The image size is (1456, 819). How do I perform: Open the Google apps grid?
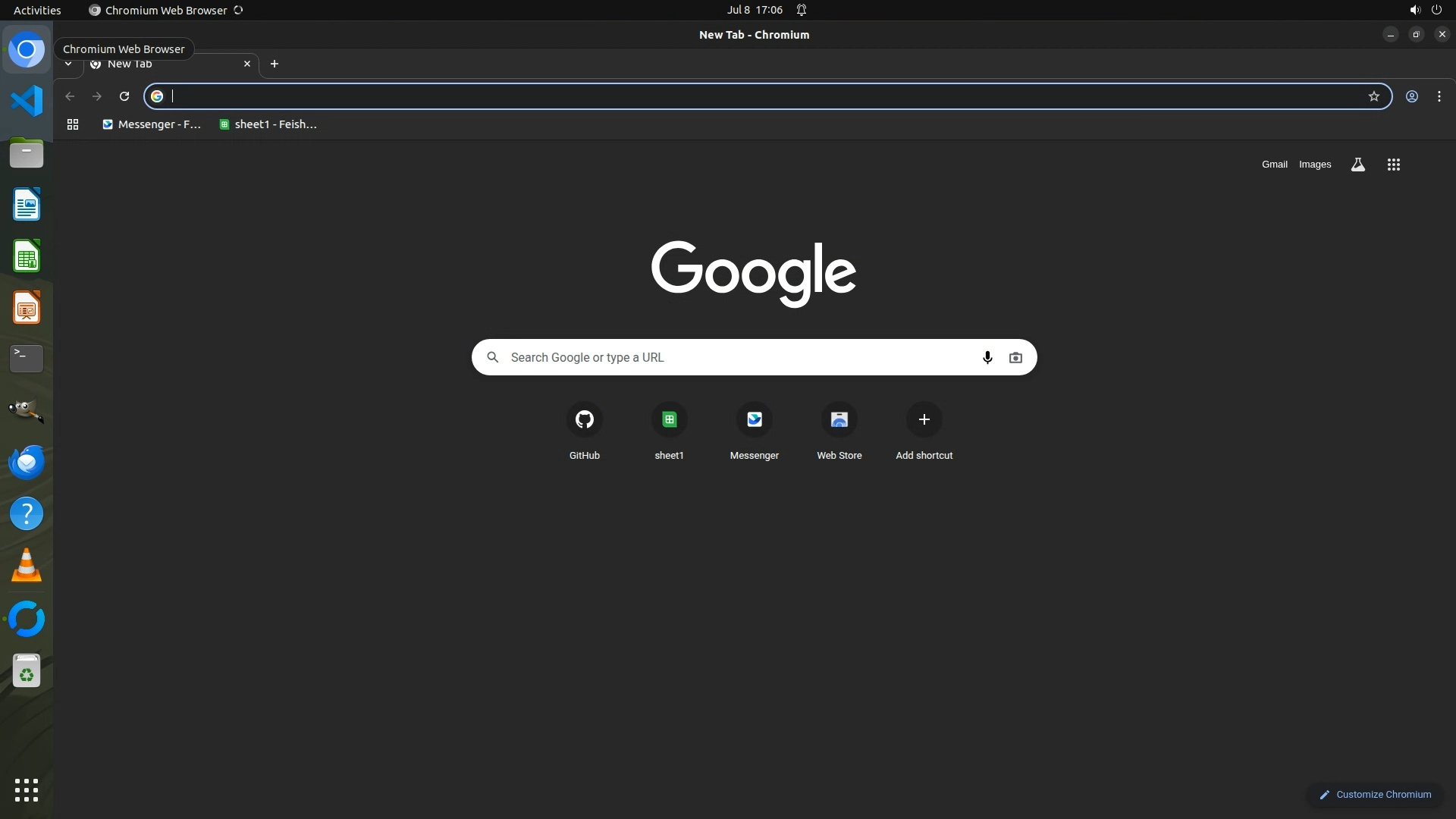[1393, 165]
